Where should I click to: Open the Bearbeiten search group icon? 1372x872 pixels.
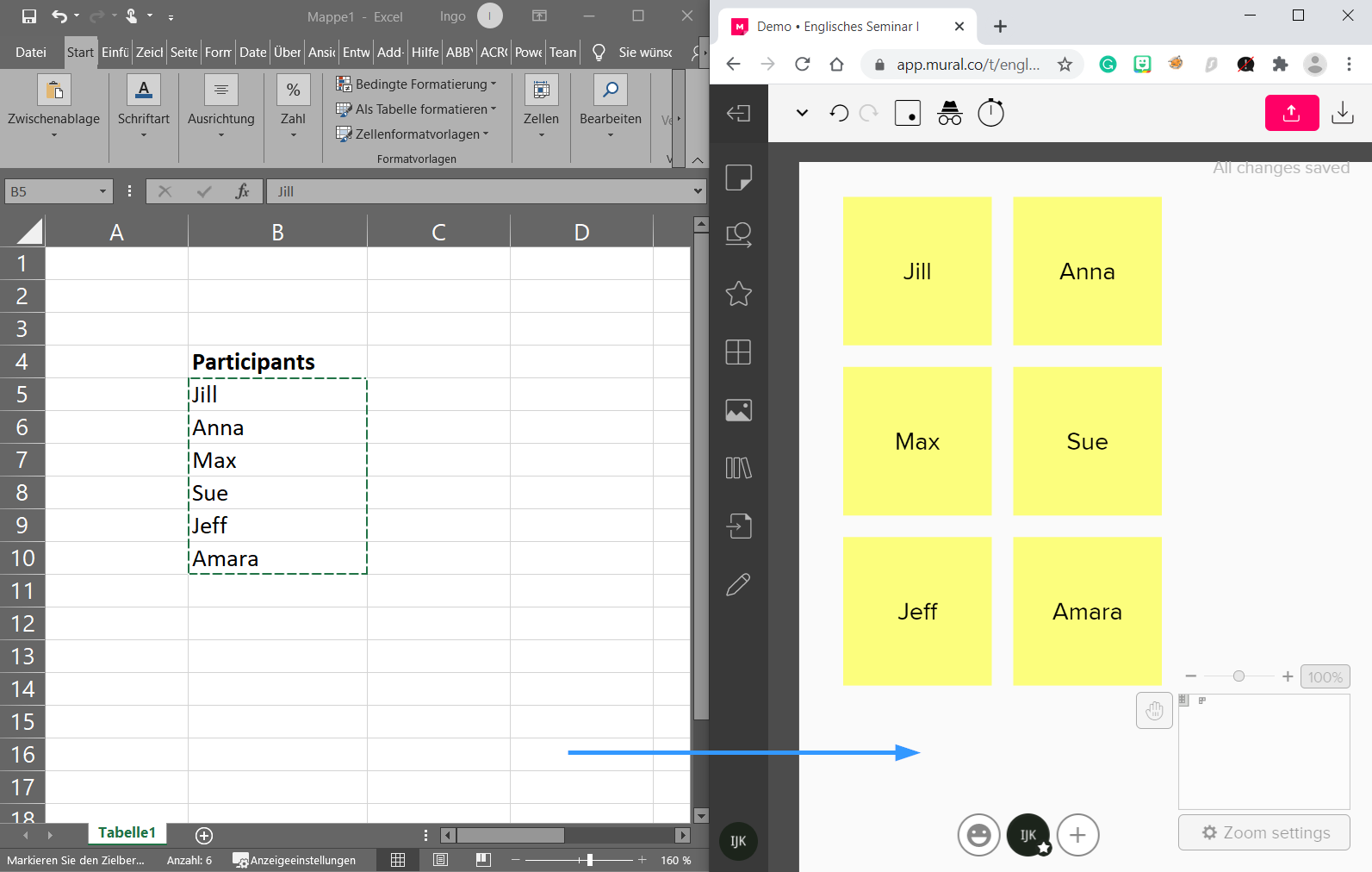coord(611,90)
